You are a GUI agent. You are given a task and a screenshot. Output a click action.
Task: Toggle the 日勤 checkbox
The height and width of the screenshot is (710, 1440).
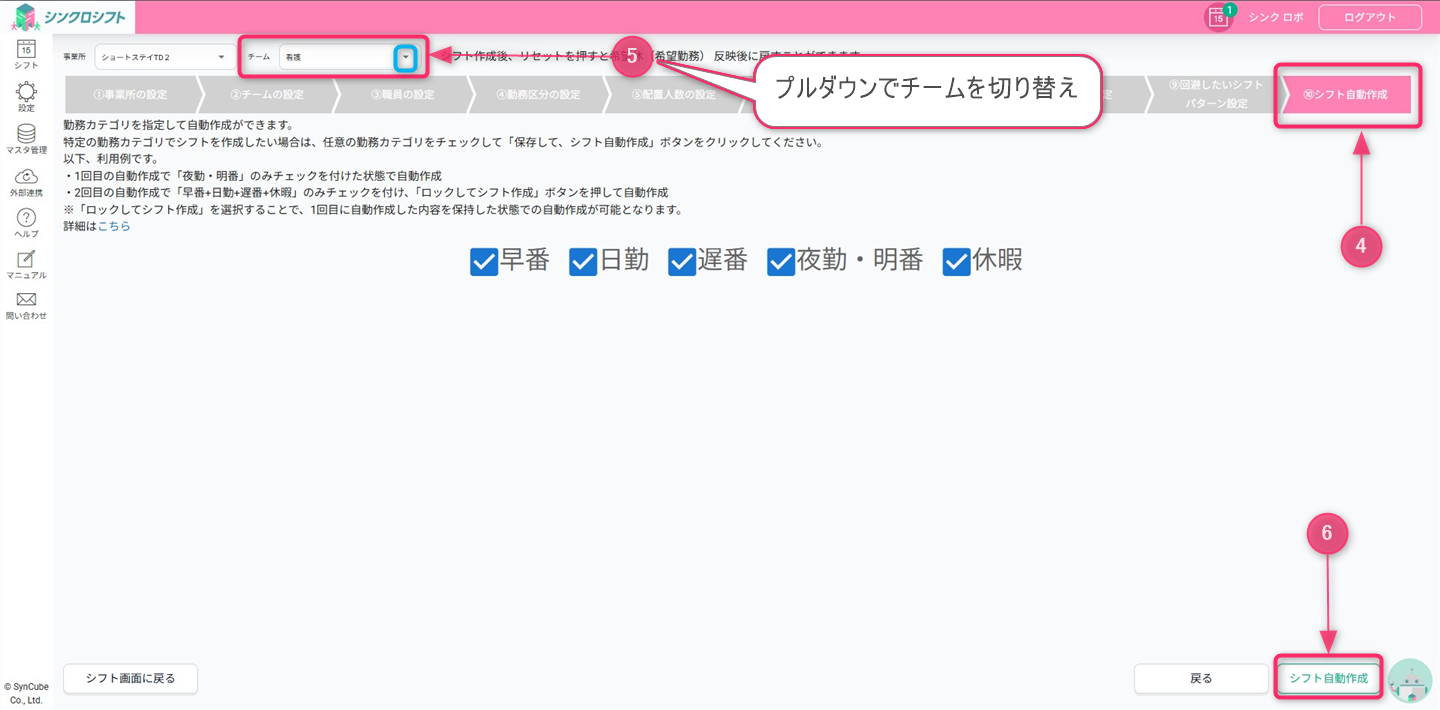click(x=583, y=261)
